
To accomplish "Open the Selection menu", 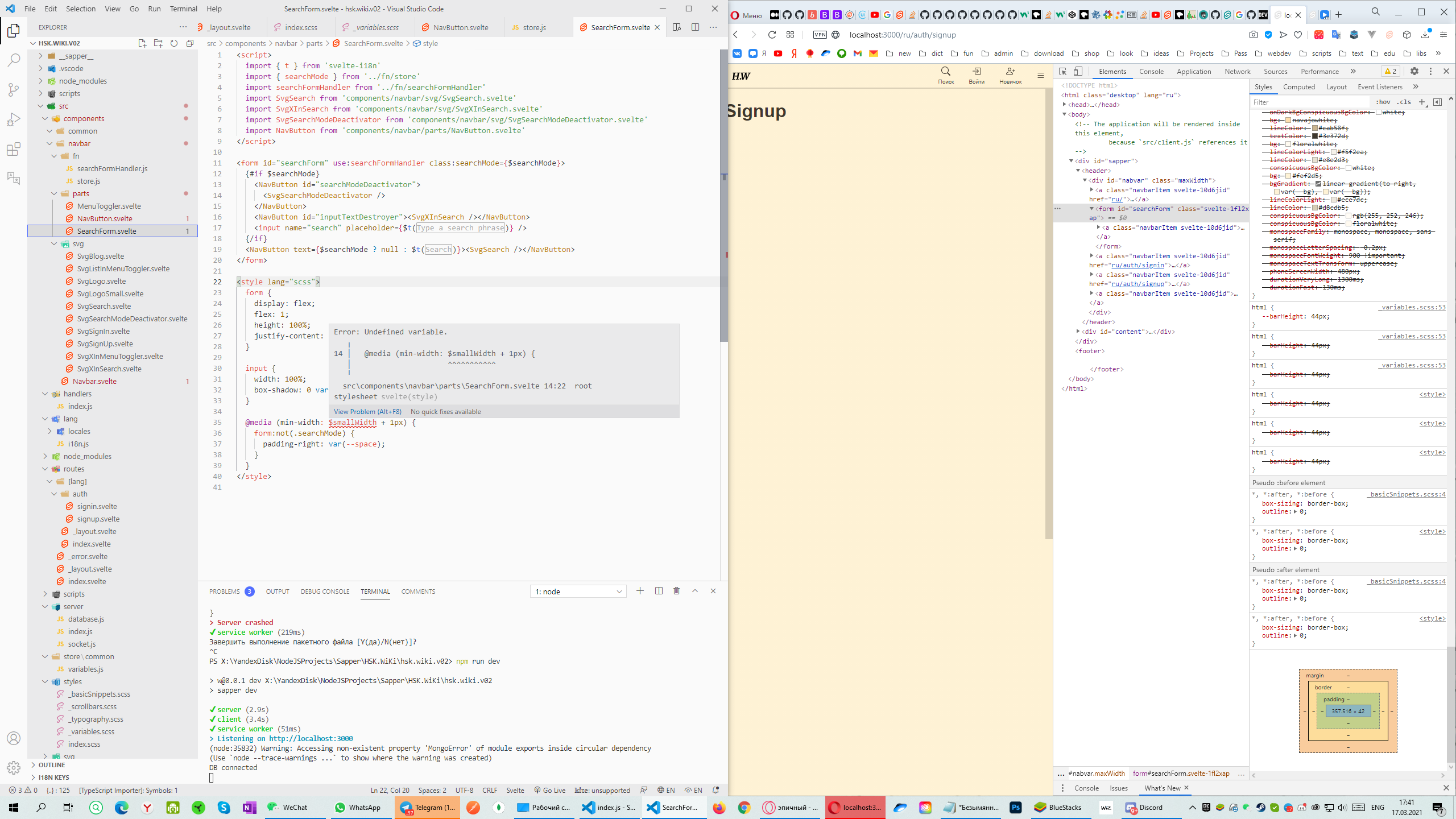I will coord(81,9).
